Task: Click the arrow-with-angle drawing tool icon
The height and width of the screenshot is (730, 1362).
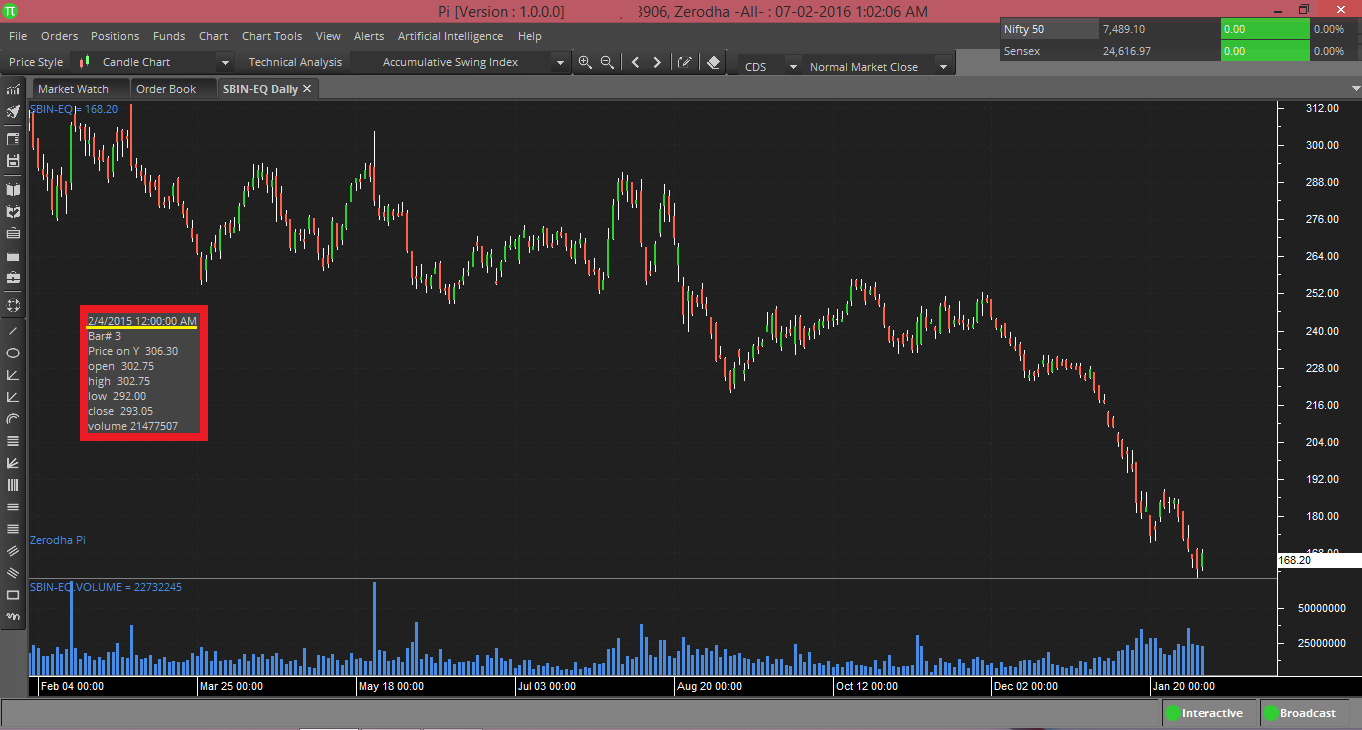Action: [x=13, y=463]
